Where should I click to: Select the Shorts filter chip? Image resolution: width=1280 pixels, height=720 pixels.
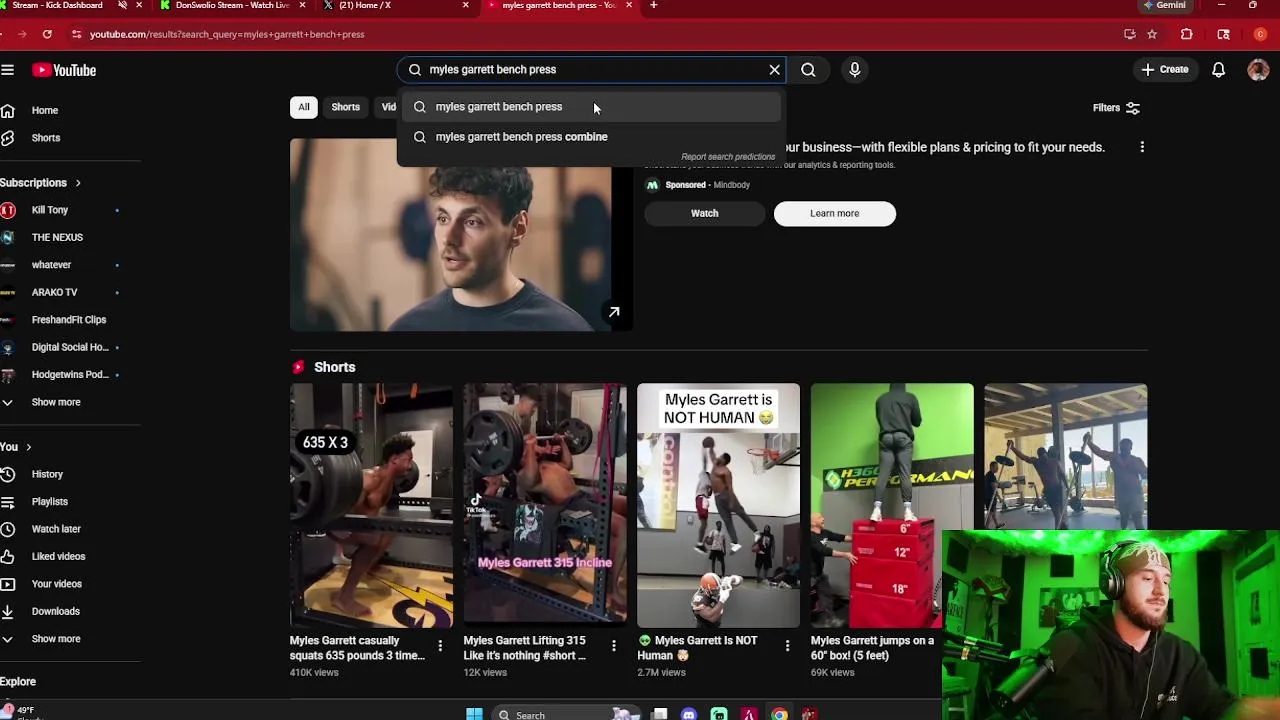point(346,107)
